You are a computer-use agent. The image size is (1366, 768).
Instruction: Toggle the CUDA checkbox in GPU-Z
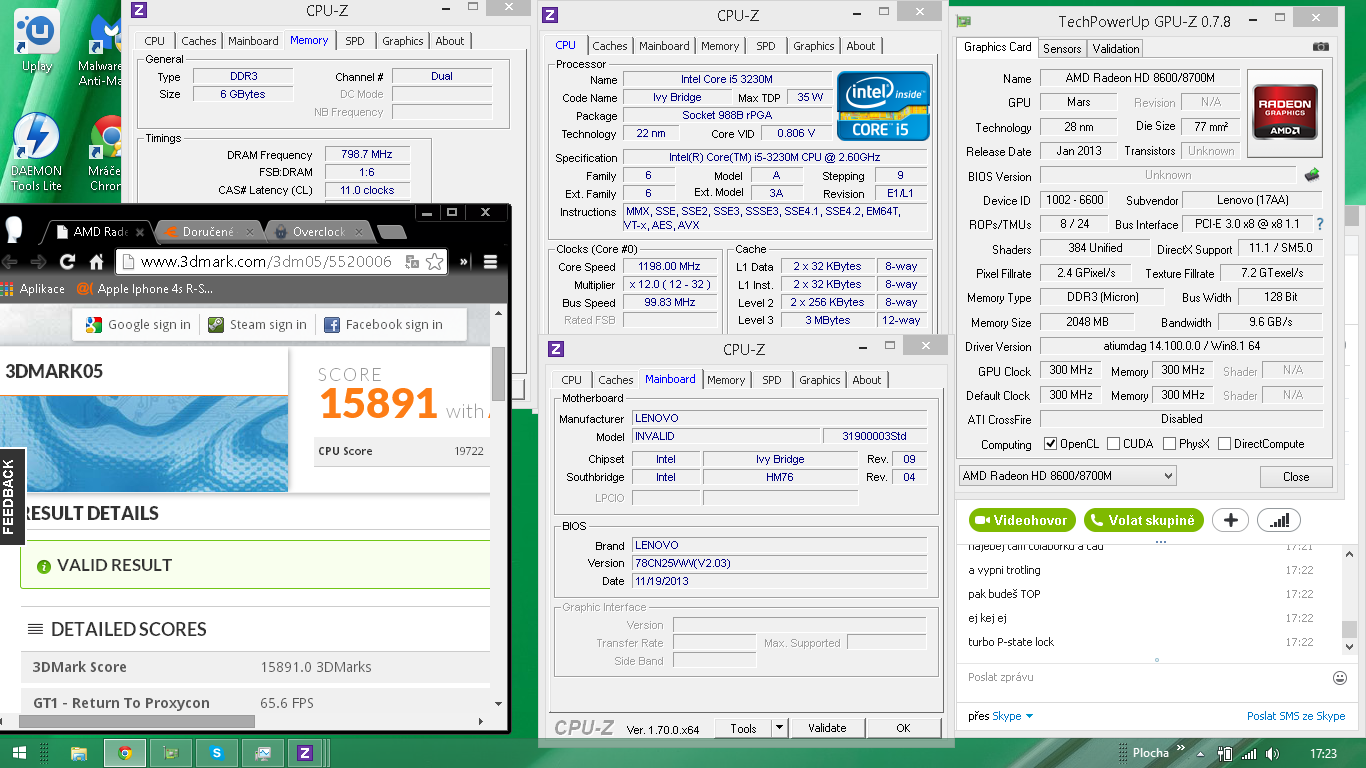pos(1112,444)
